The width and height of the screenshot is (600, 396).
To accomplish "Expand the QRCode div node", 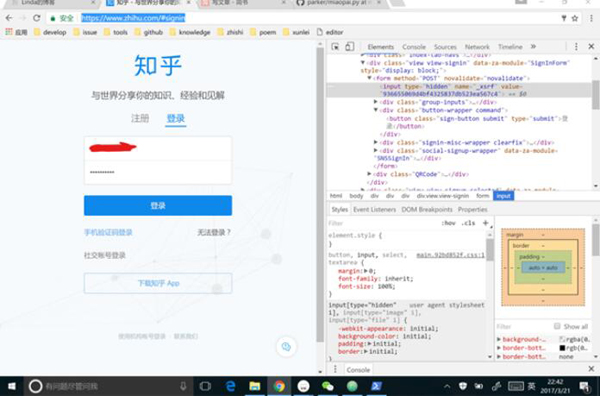I will coord(370,174).
